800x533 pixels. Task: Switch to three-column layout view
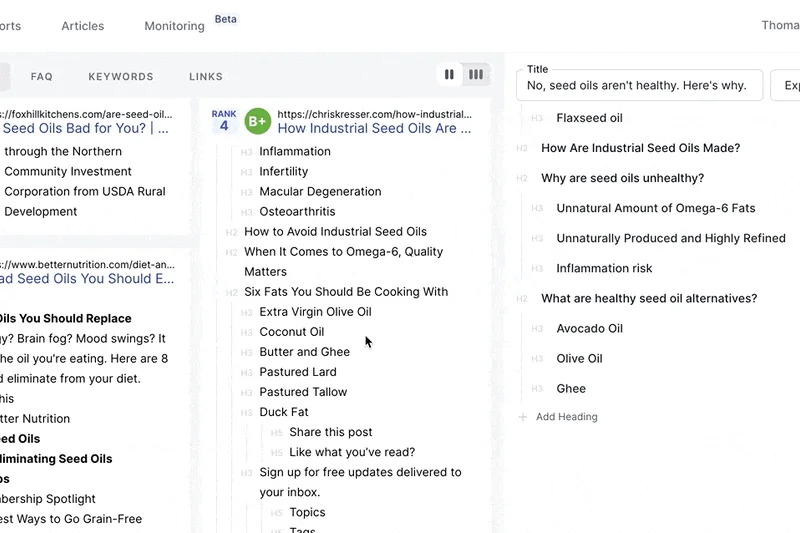coord(477,74)
